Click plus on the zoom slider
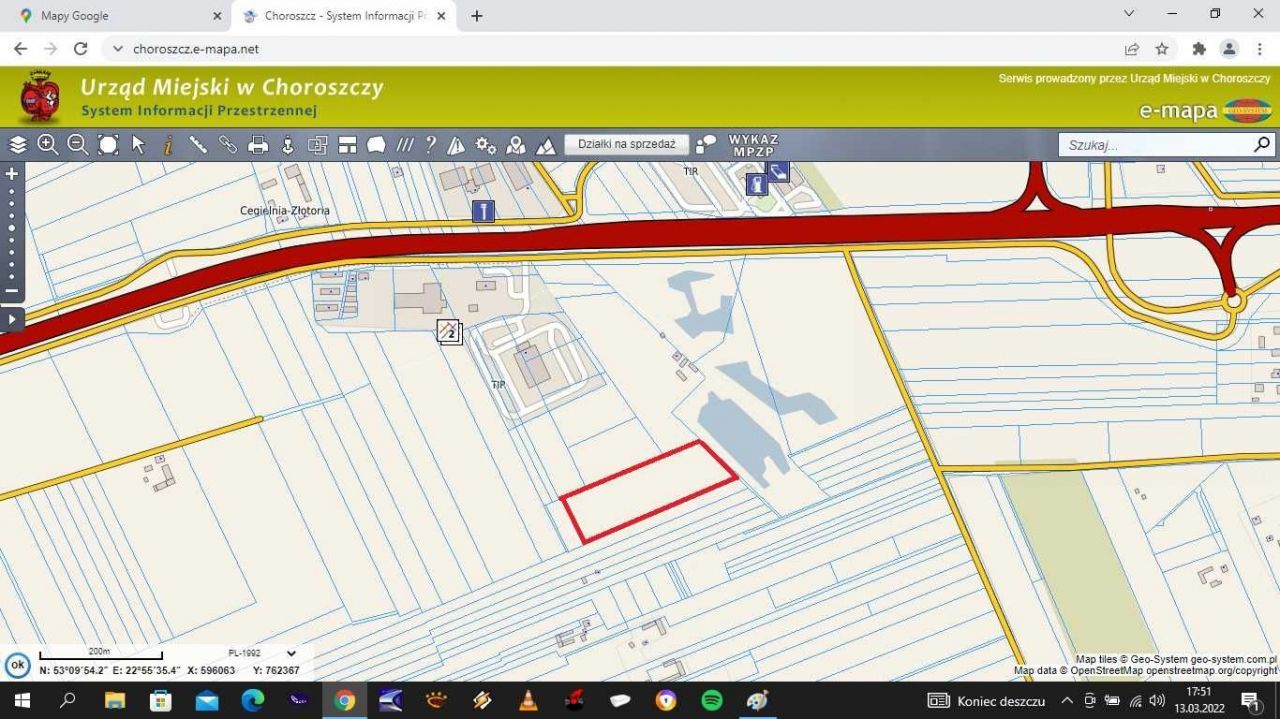This screenshot has width=1280, height=719. 12,174
